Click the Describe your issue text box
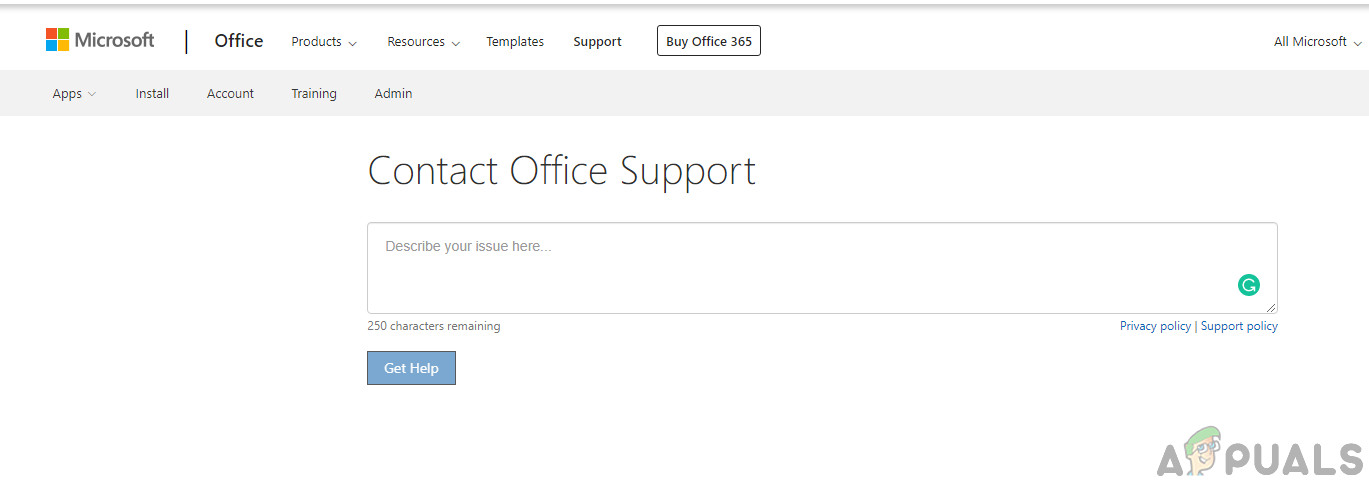 800,267
